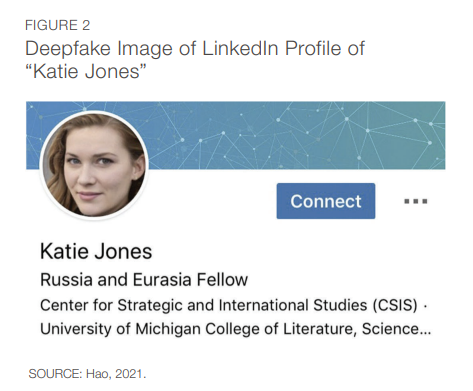Select the Katie Jones profile name
The image size is (473, 391).
pos(96,251)
